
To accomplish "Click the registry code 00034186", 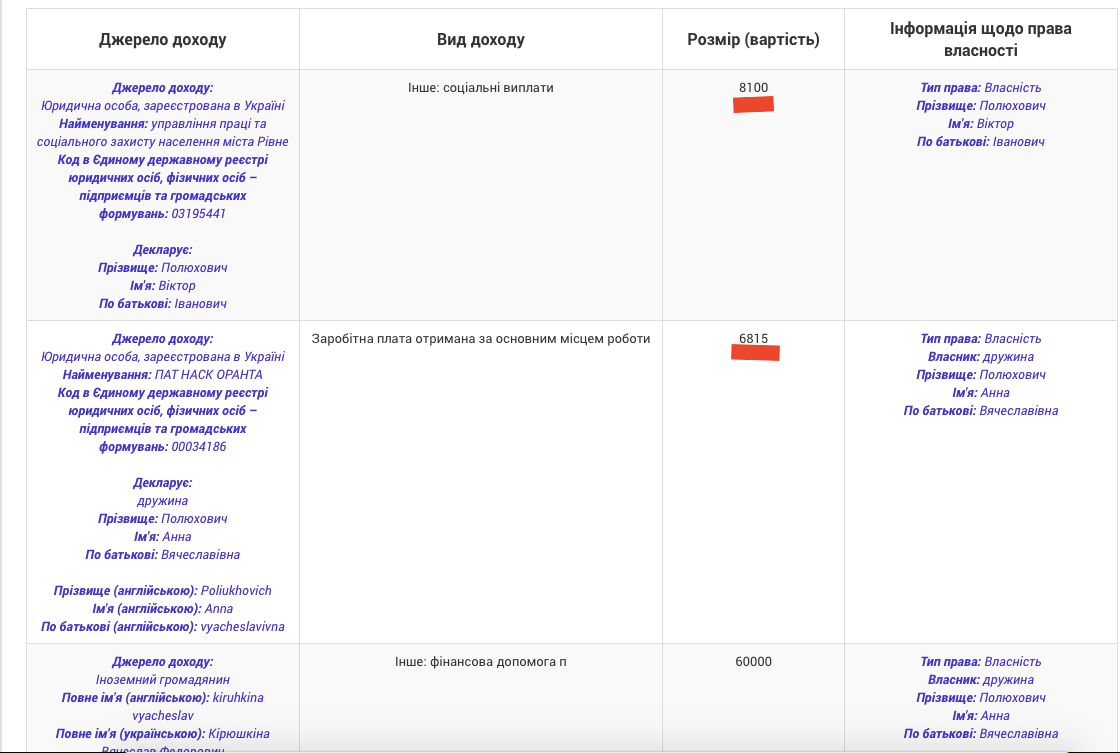I will point(199,447).
